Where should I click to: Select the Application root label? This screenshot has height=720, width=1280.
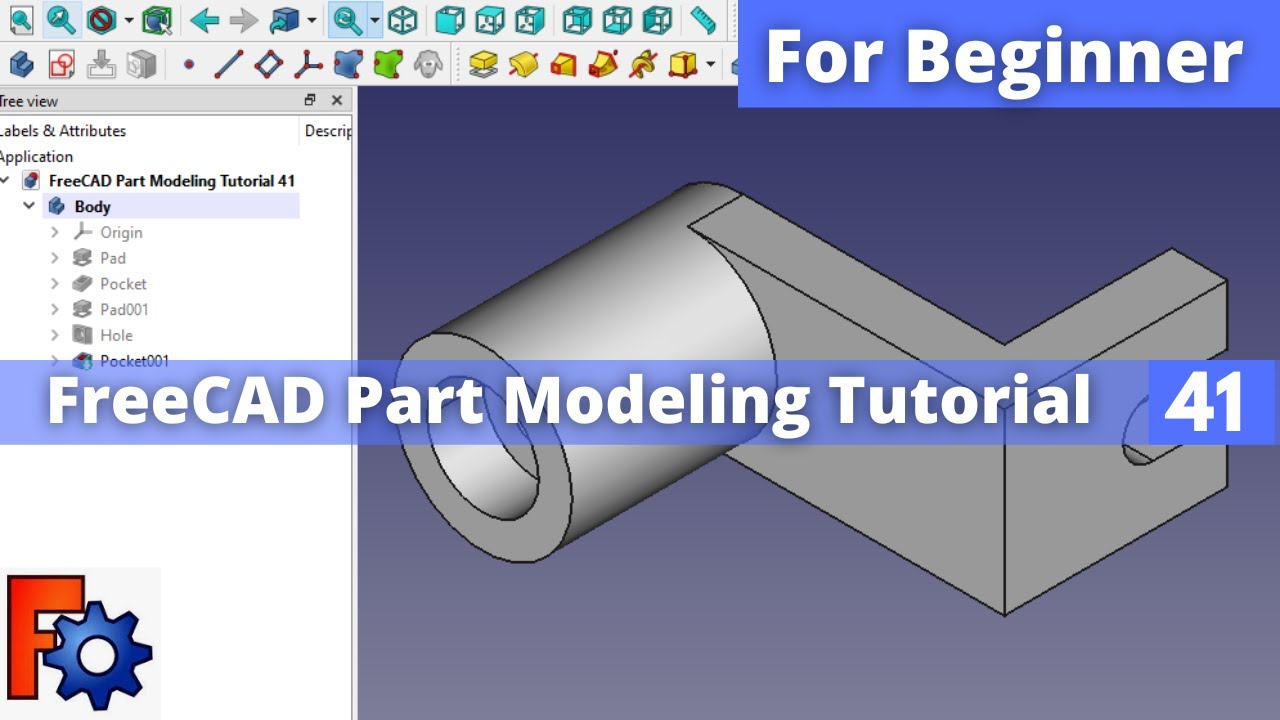(x=36, y=156)
